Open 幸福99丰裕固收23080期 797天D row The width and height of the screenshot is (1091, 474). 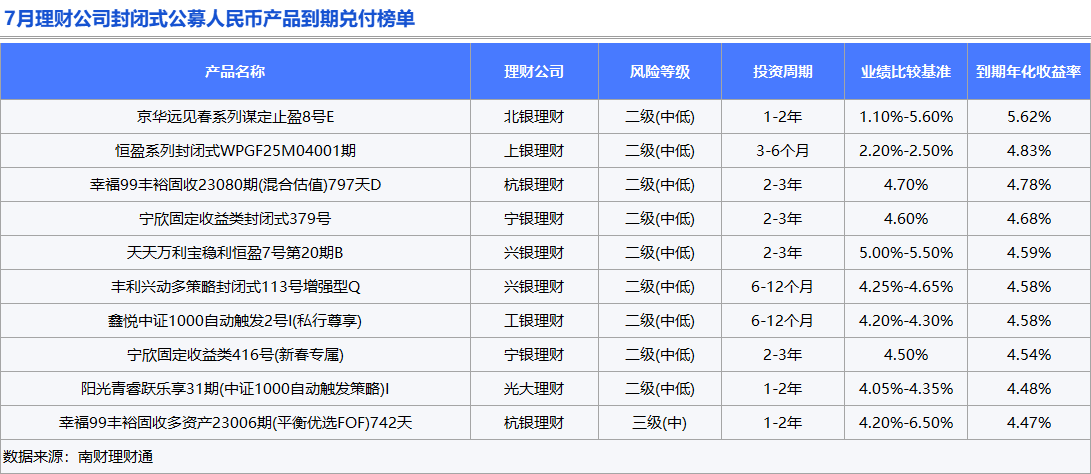(235, 185)
